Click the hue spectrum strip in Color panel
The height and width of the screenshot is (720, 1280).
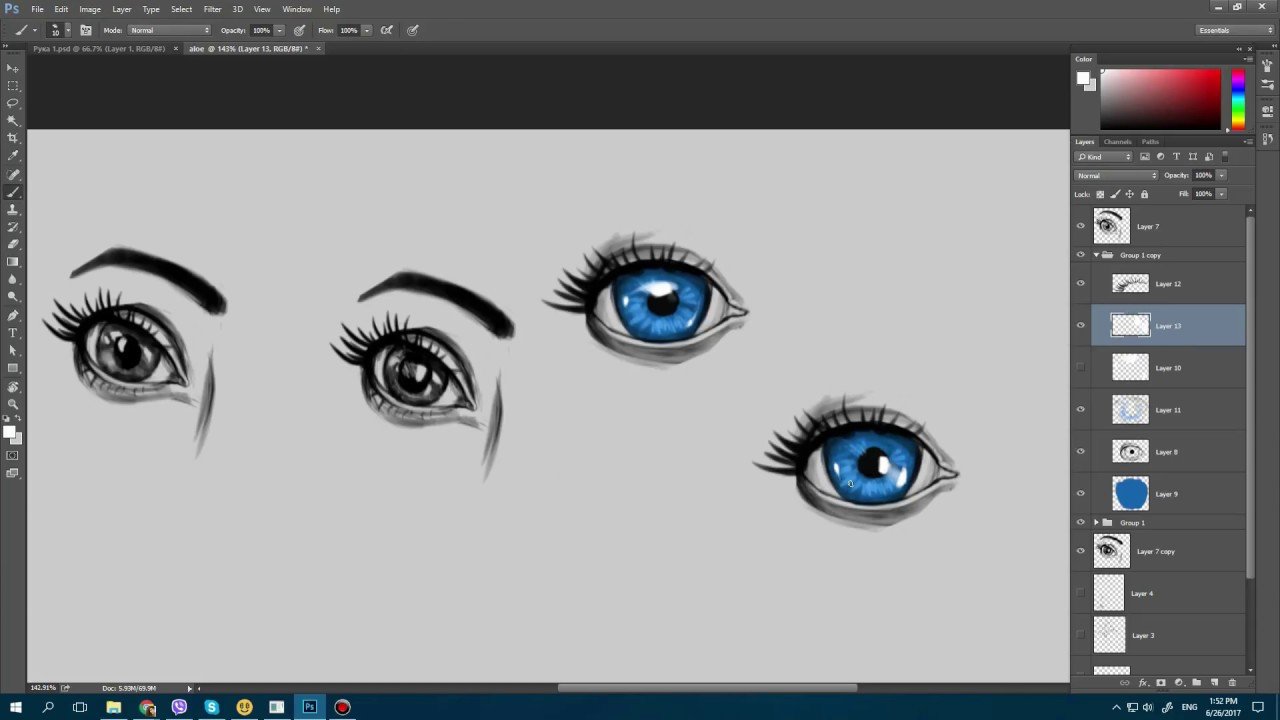[x=1238, y=98]
